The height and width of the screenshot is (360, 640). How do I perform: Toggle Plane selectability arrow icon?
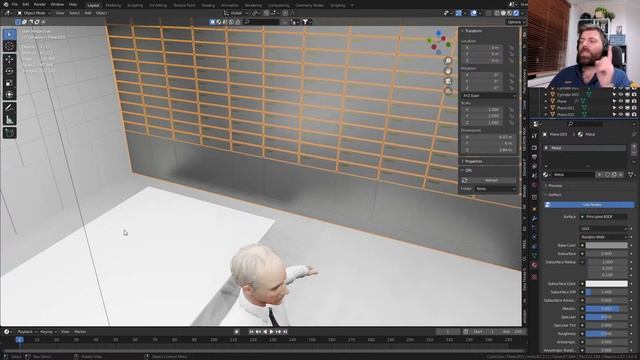click(x=614, y=101)
